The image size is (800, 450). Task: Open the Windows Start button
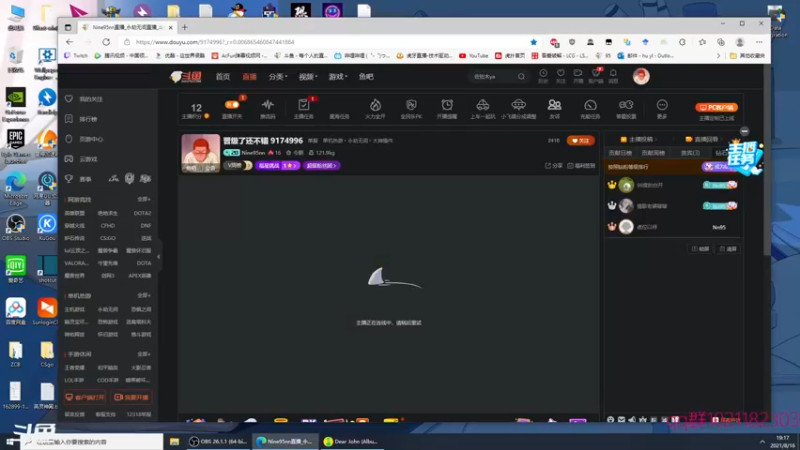pos(10,441)
